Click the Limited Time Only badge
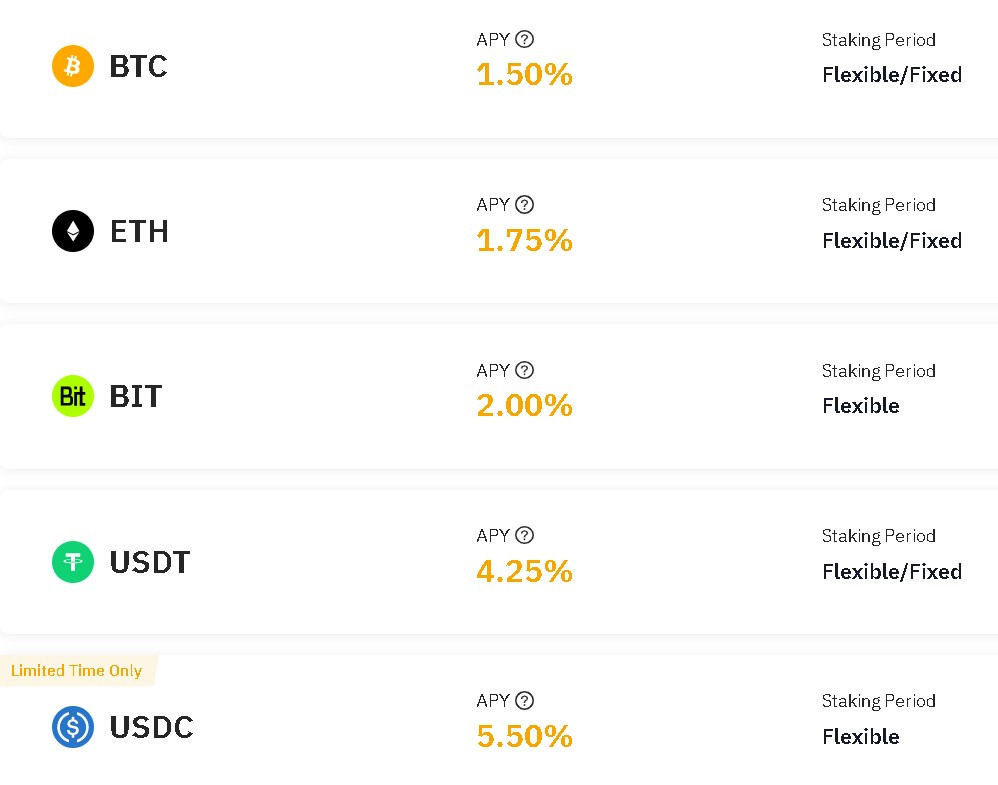The image size is (998, 785). pos(77,670)
